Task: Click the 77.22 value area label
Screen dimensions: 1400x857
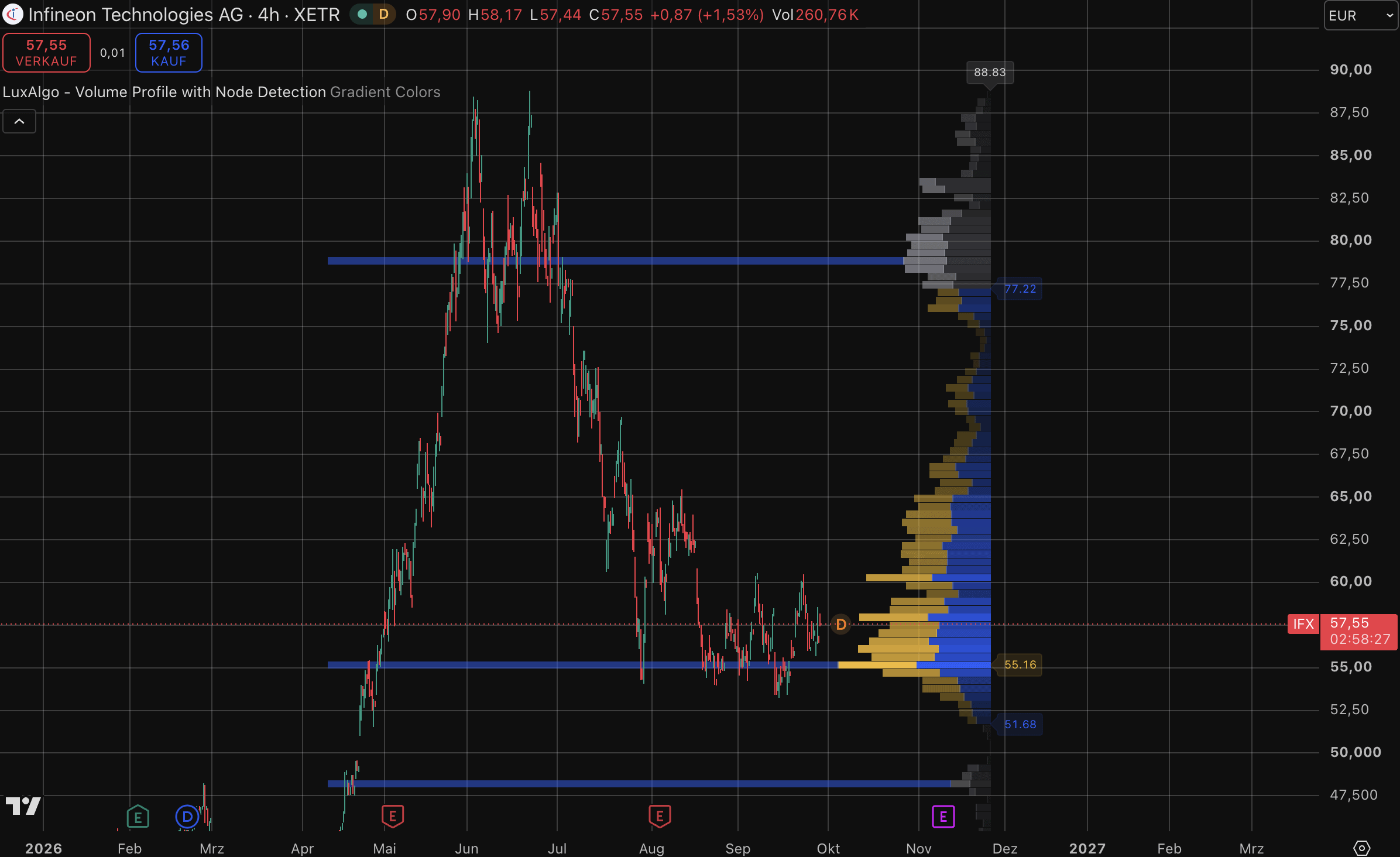Action: pyautogui.click(x=1020, y=289)
